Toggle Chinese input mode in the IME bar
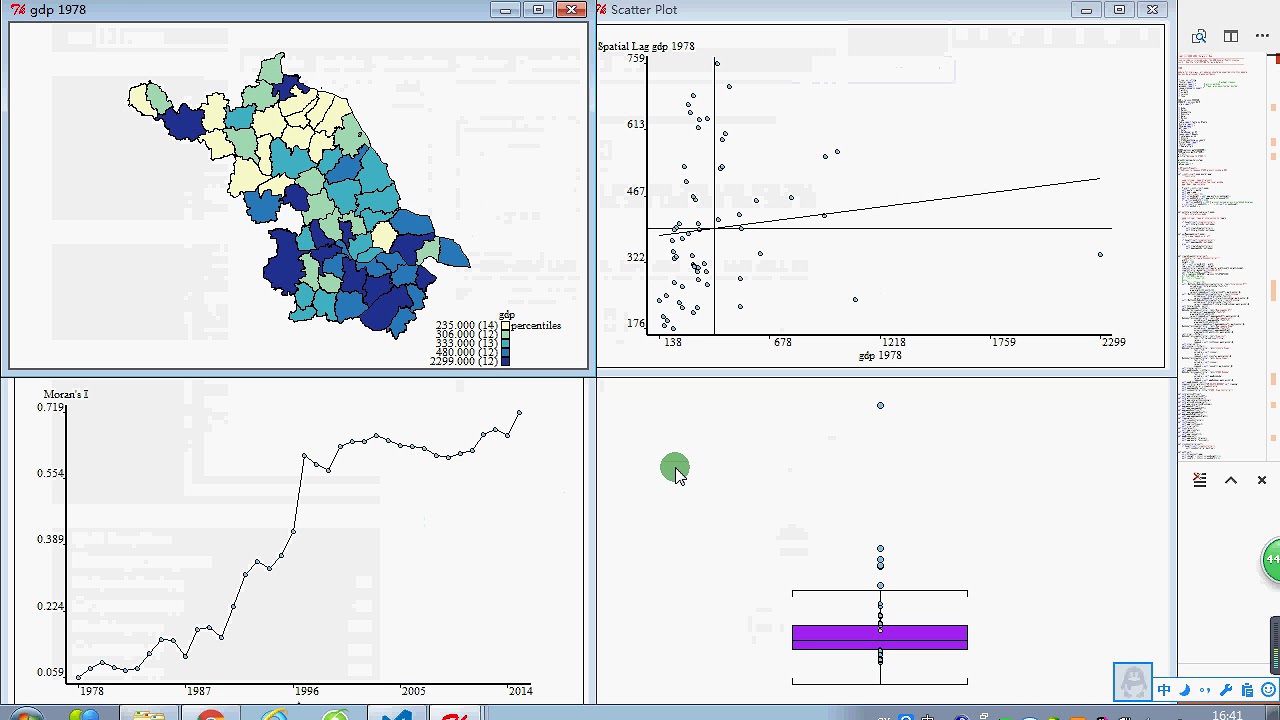Screen dimensions: 1280x720 coord(1164,690)
